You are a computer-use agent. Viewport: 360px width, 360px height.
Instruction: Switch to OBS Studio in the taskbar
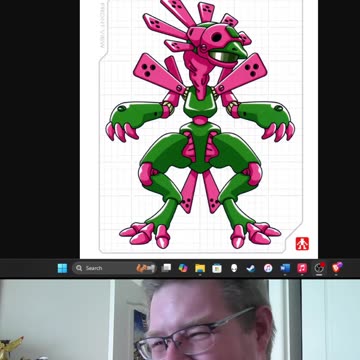[x=319, y=268]
